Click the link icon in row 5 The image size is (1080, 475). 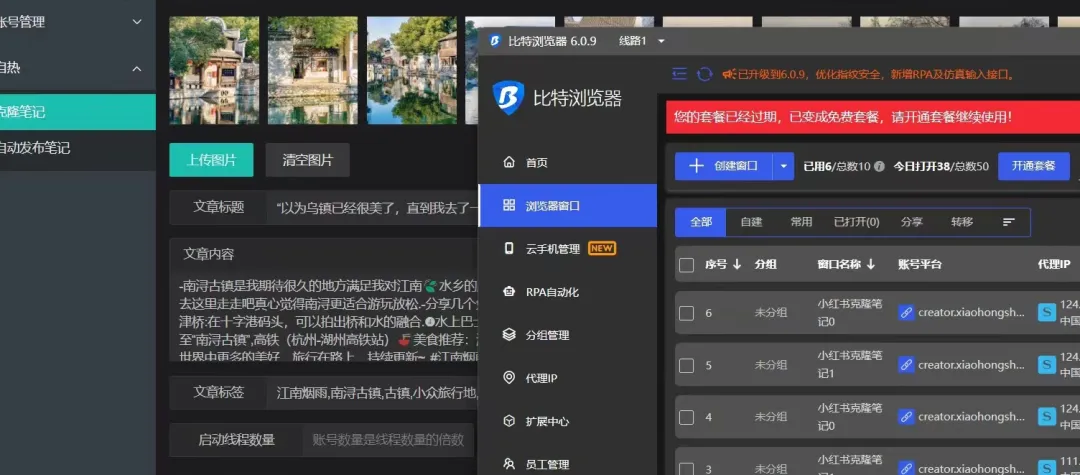(x=906, y=365)
